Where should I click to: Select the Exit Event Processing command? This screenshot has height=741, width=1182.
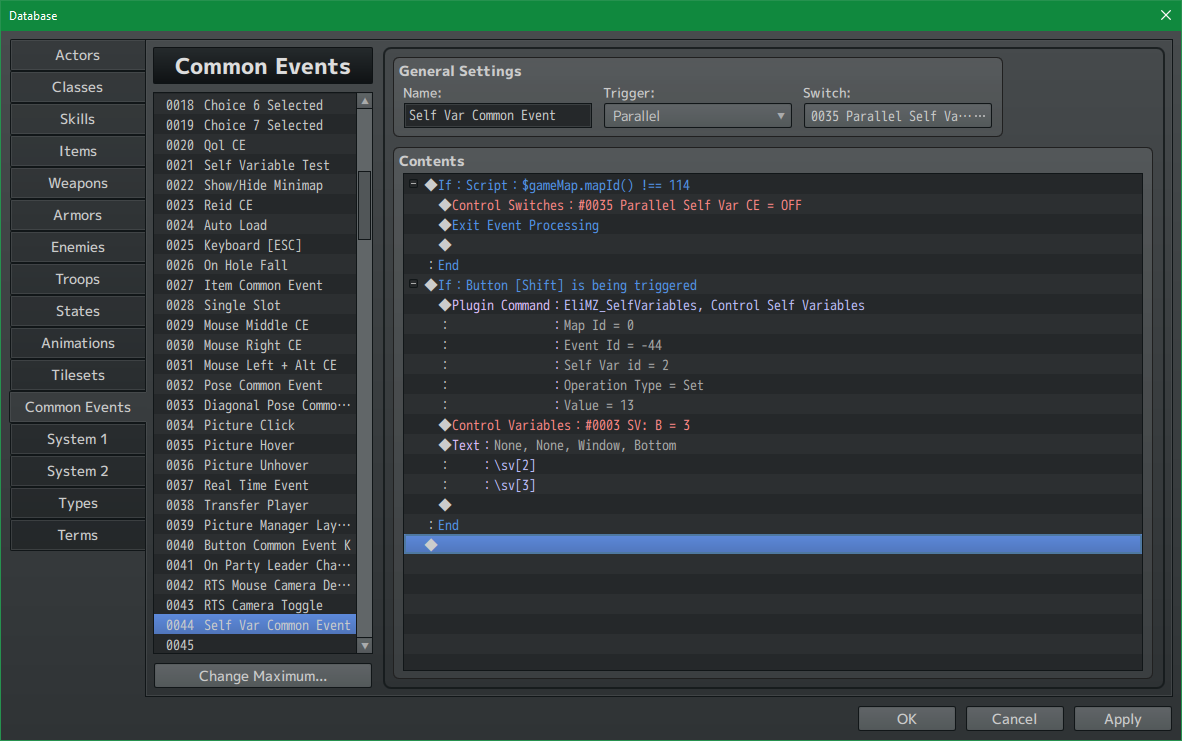point(773,225)
